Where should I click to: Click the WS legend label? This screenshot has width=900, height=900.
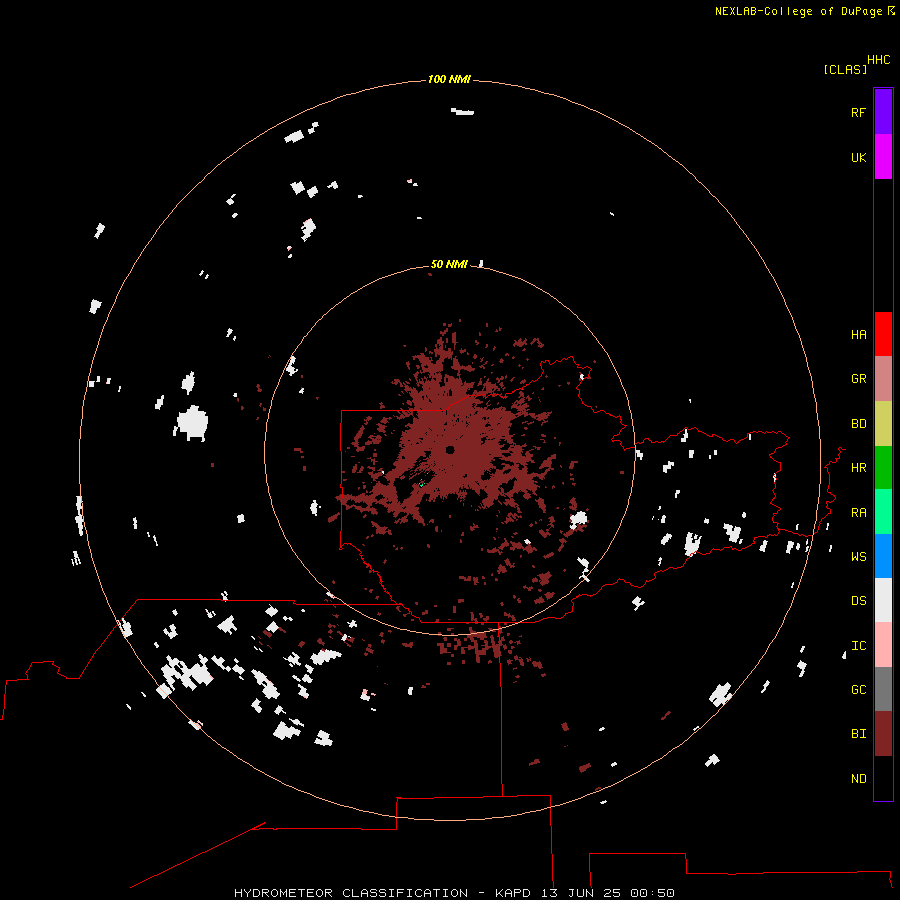pyautogui.click(x=858, y=557)
